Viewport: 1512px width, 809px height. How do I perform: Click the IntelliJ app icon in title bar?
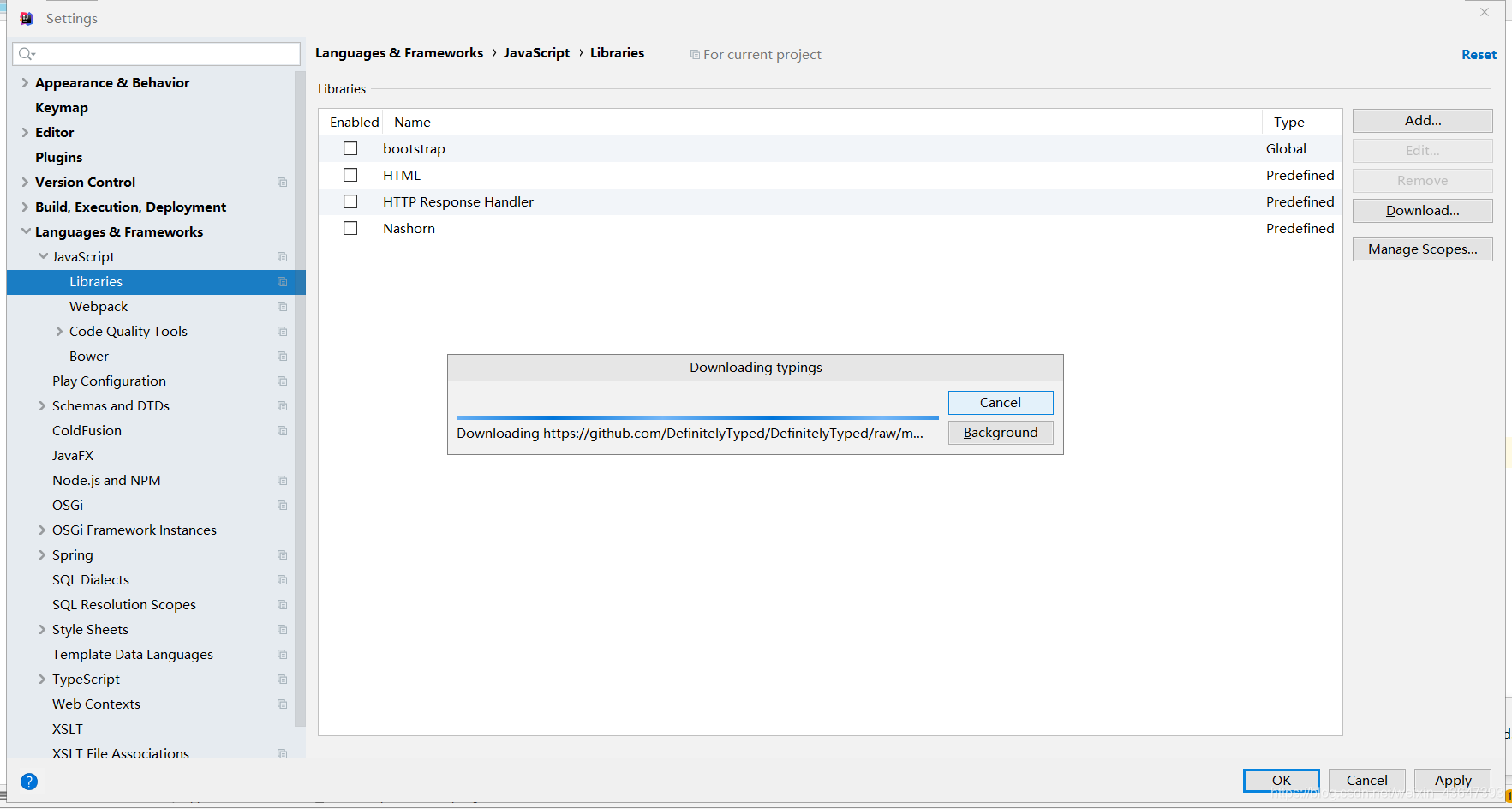[27, 18]
